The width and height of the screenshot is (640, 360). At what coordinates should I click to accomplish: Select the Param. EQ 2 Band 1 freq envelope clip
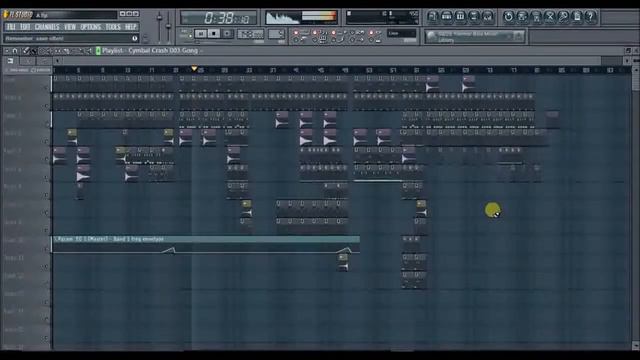point(206,244)
